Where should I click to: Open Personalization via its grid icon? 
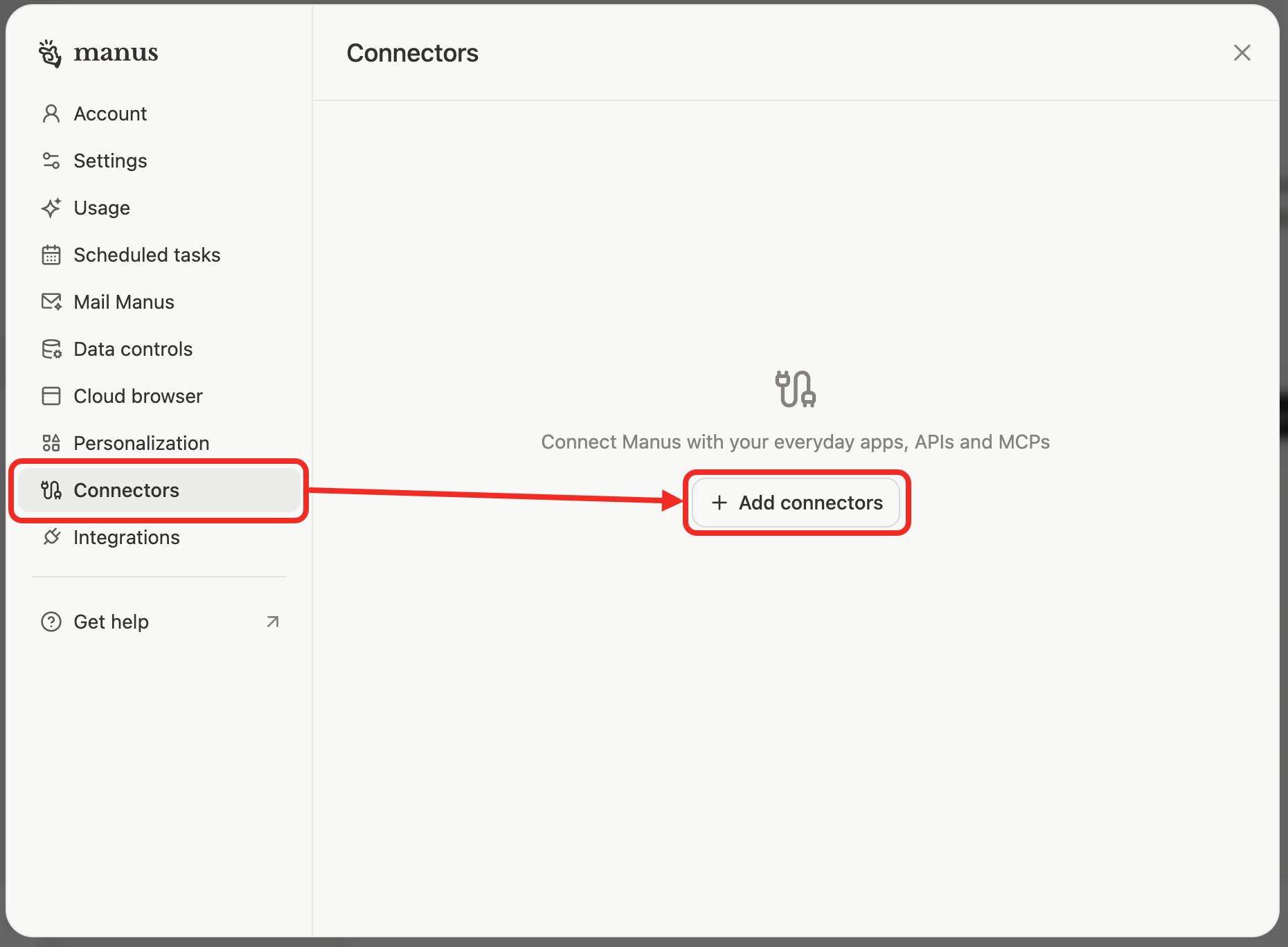tap(51, 443)
